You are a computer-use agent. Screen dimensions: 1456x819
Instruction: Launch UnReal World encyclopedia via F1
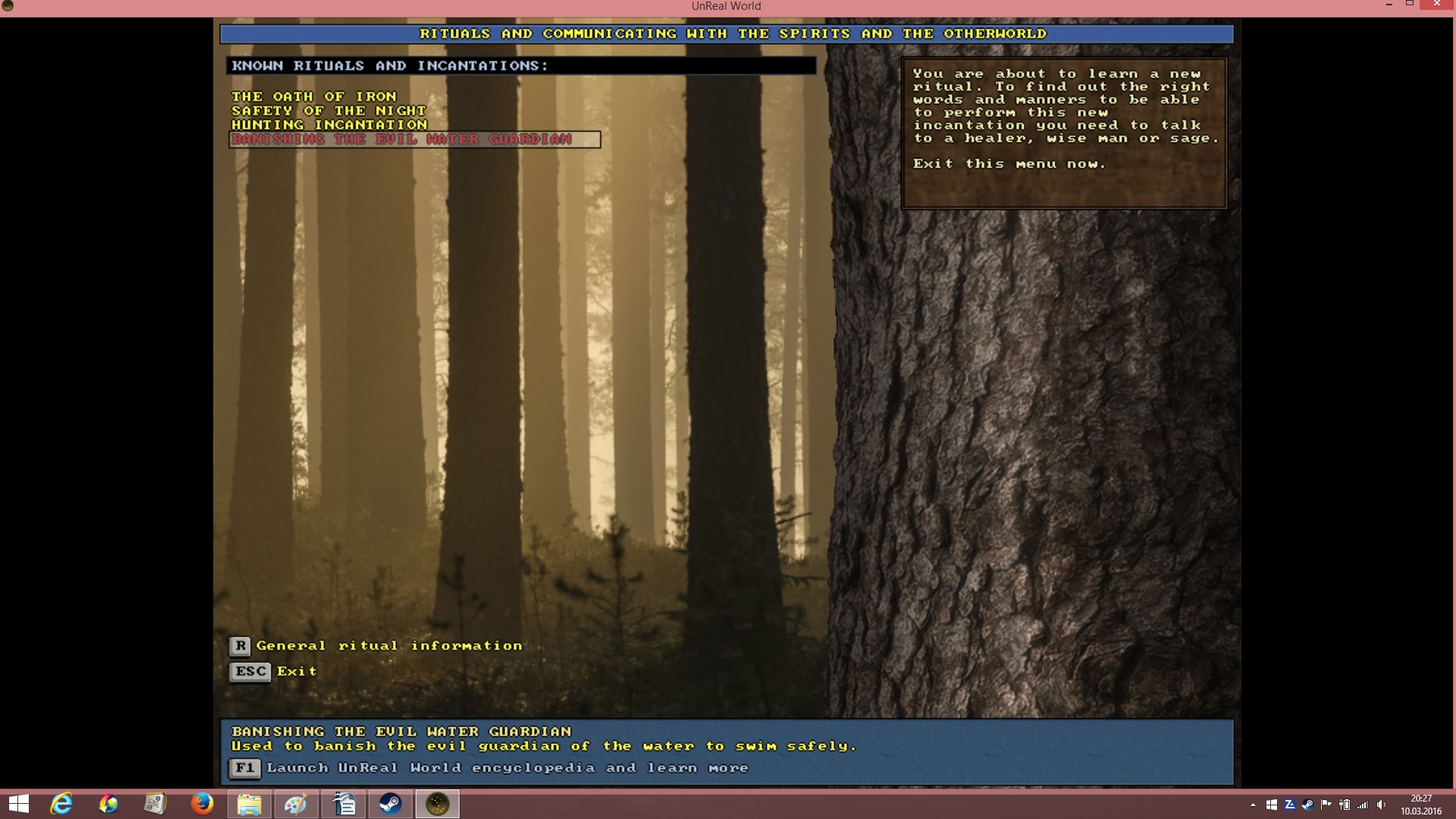(488, 768)
